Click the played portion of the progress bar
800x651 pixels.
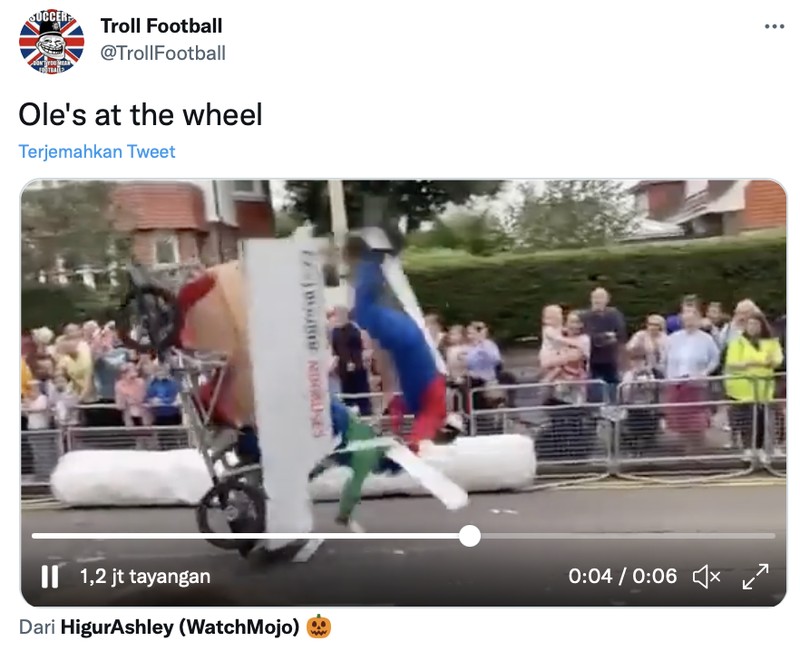pyautogui.click(x=250, y=536)
